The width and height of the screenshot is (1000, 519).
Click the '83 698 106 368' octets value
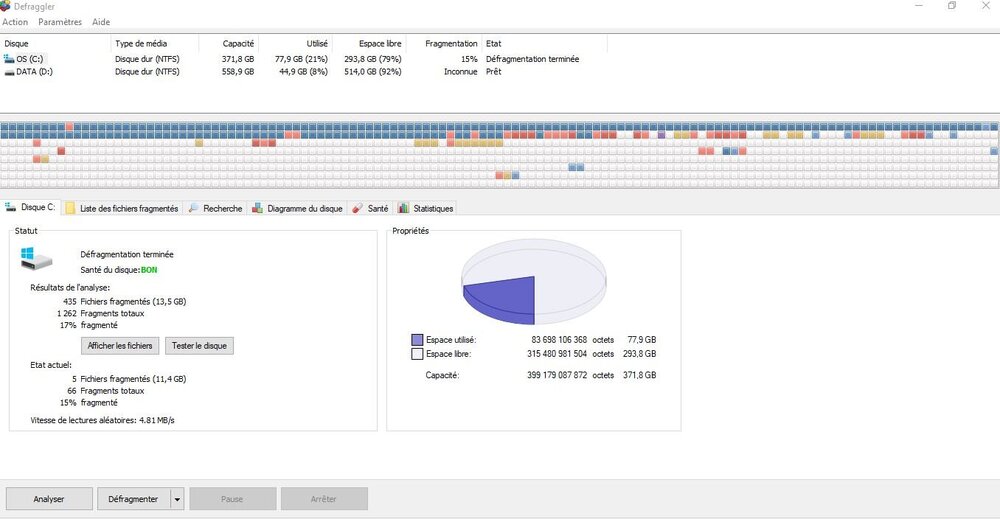point(559,340)
